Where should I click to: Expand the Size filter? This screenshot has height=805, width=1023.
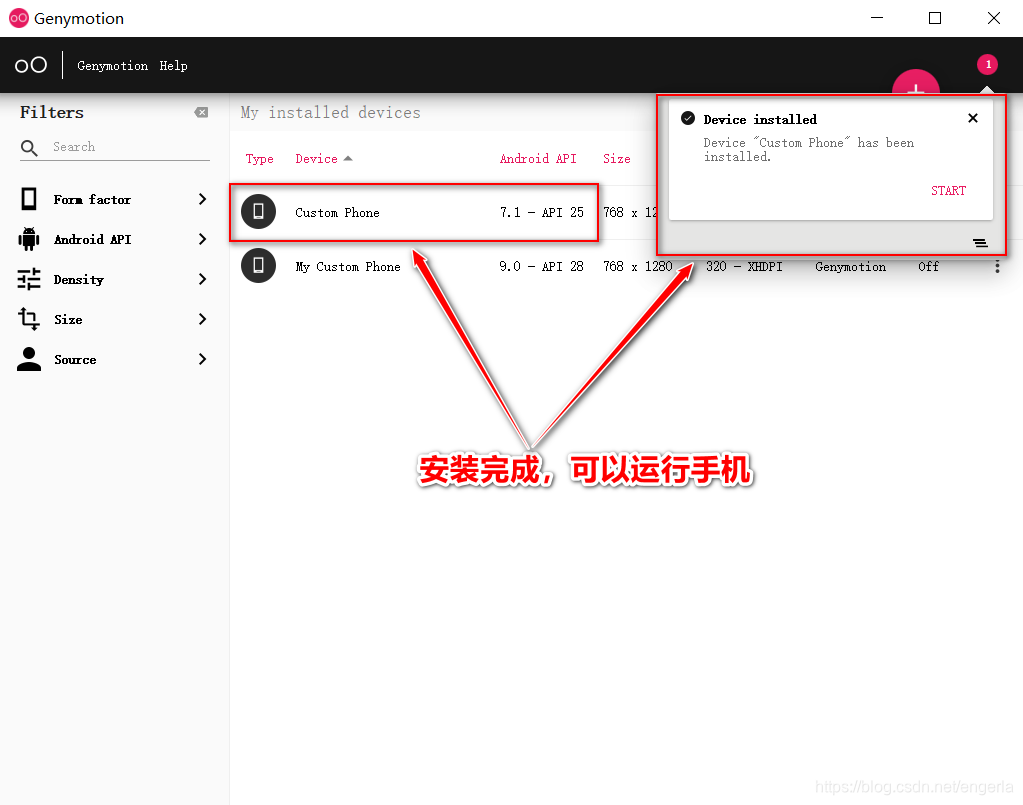202,319
